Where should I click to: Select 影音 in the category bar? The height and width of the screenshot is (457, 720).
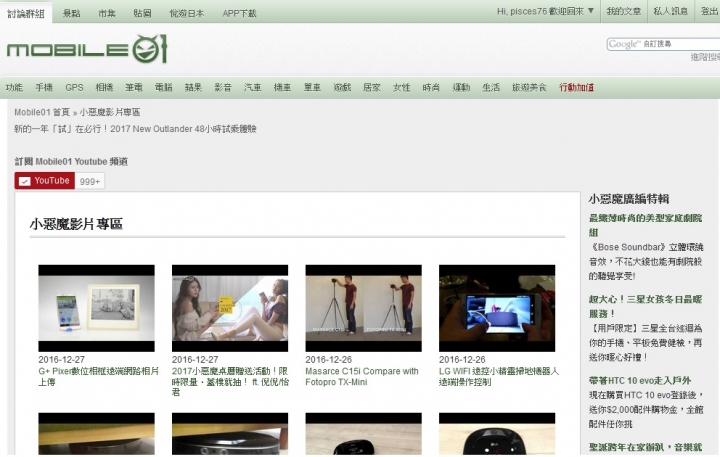(223, 87)
